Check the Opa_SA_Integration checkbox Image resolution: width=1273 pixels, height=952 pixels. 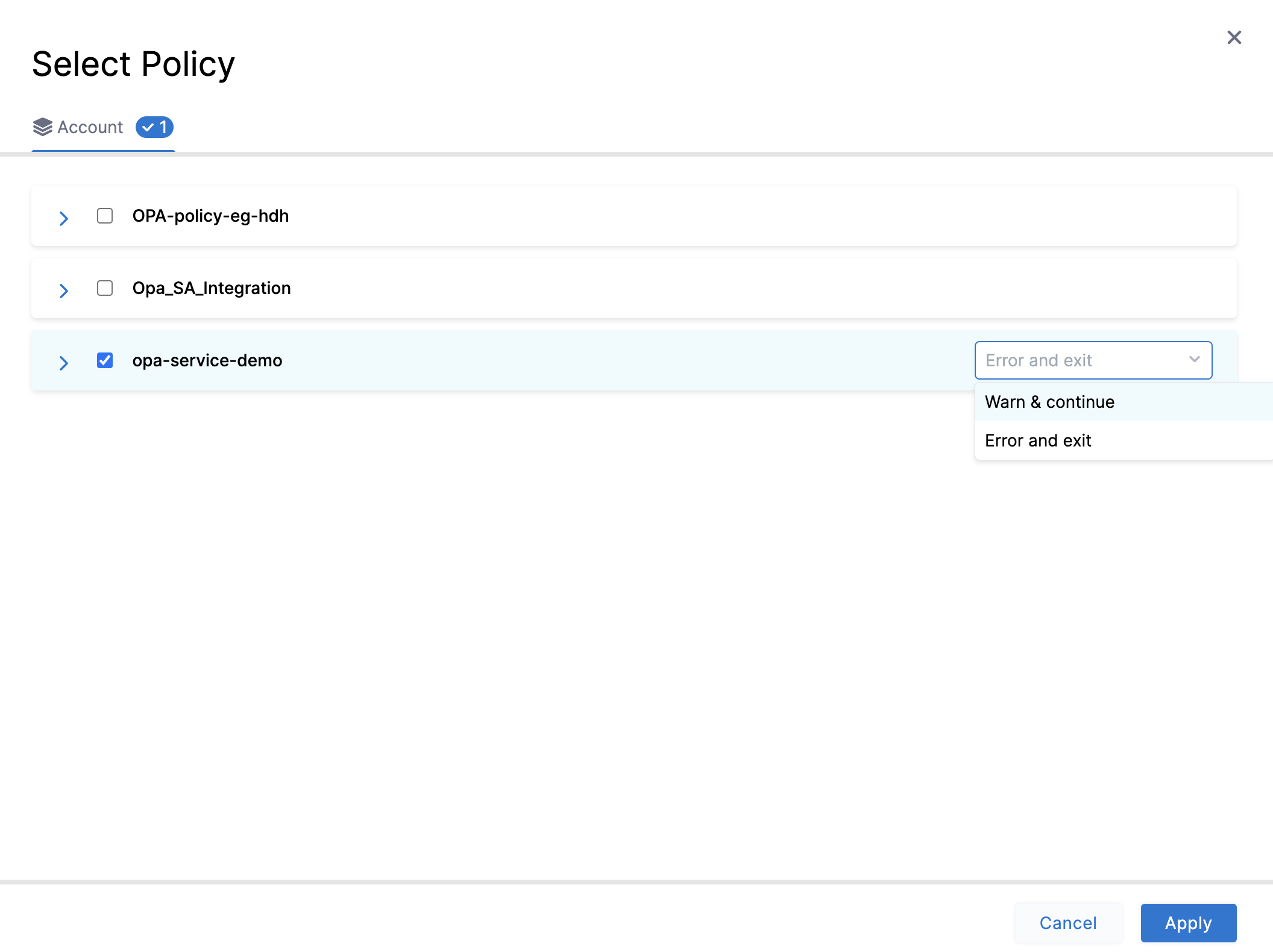click(x=105, y=288)
